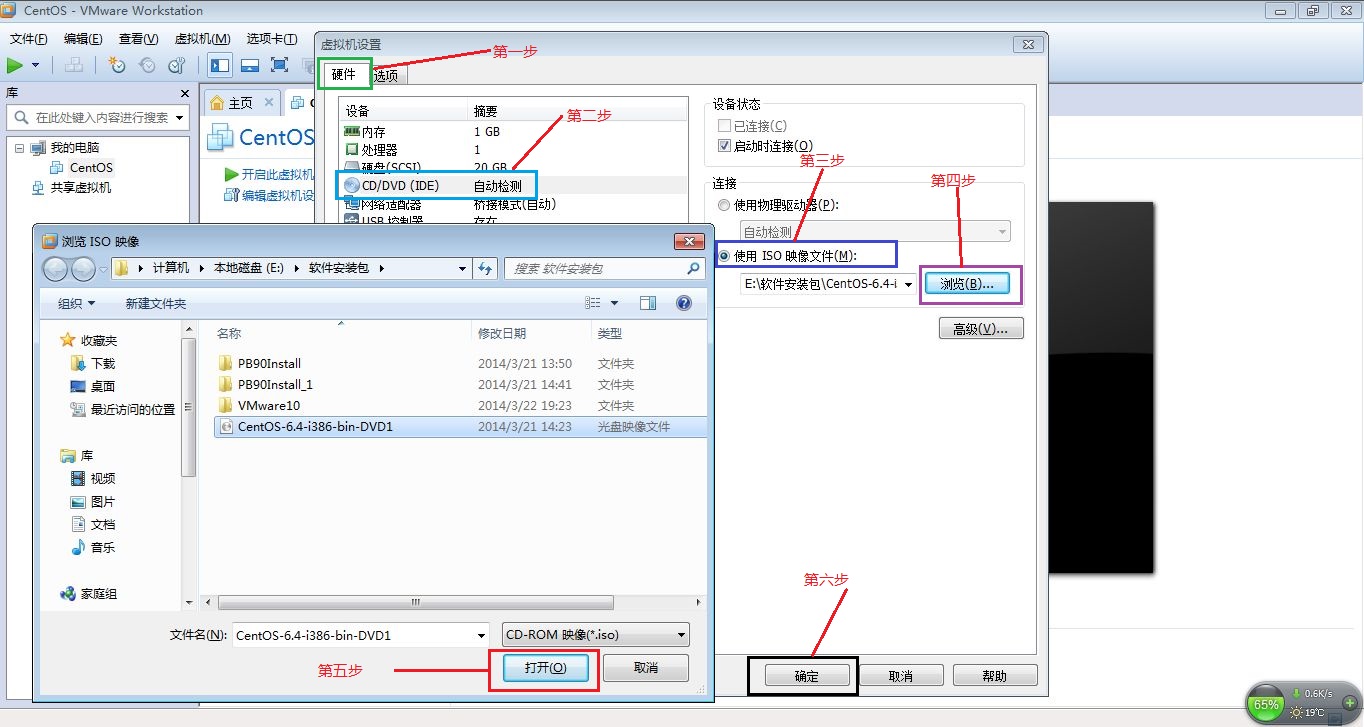Toggle the 启动时连接(O) checkbox
The width and height of the screenshot is (1364, 727).
click(x=725, y=146)
